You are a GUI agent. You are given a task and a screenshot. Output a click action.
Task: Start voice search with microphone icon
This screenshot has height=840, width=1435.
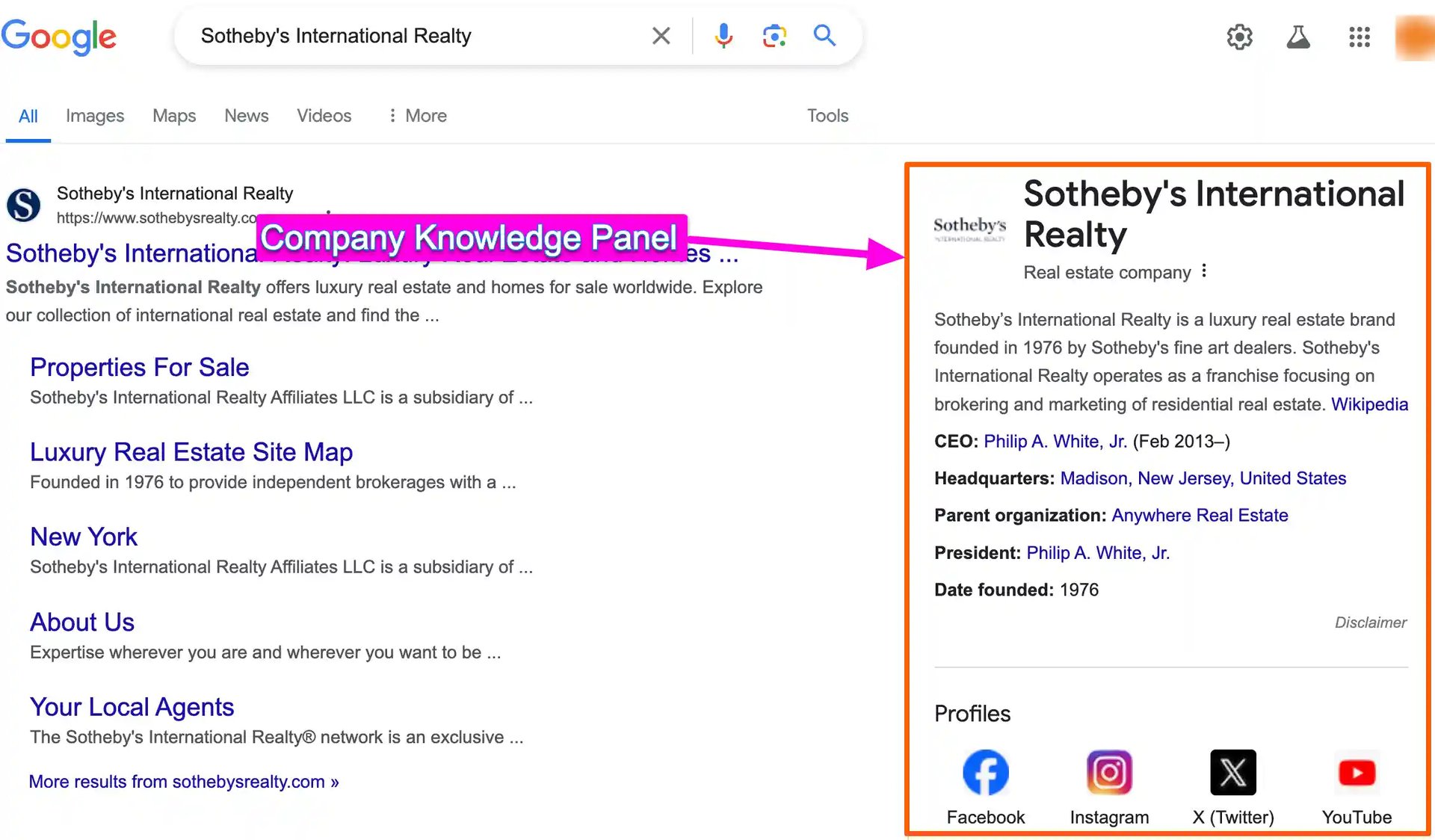(723, 36)
